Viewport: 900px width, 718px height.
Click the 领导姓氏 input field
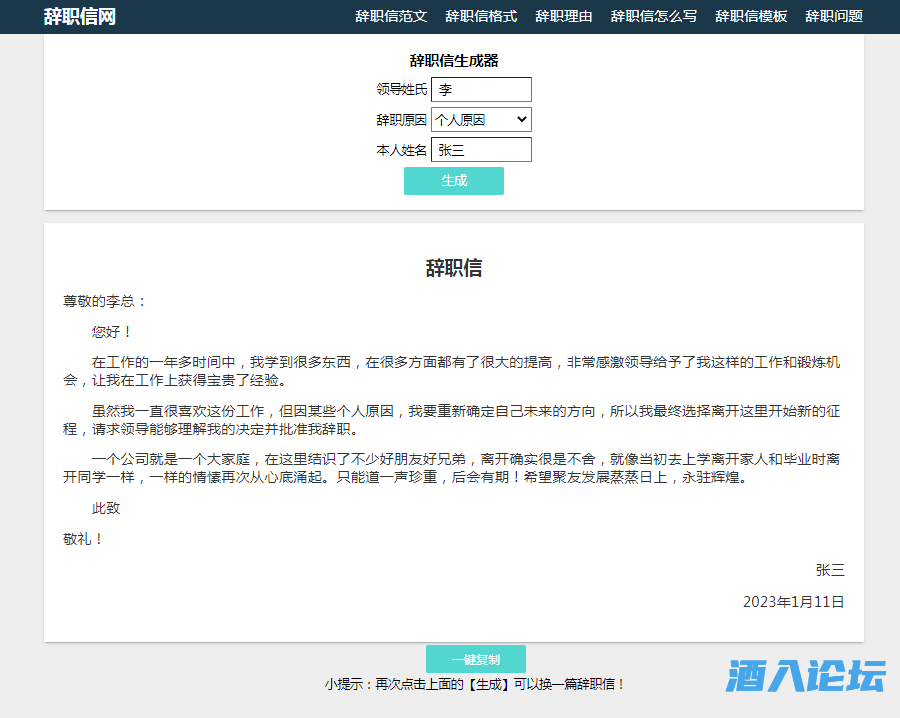pyautogui.click(x=481, y=90)
